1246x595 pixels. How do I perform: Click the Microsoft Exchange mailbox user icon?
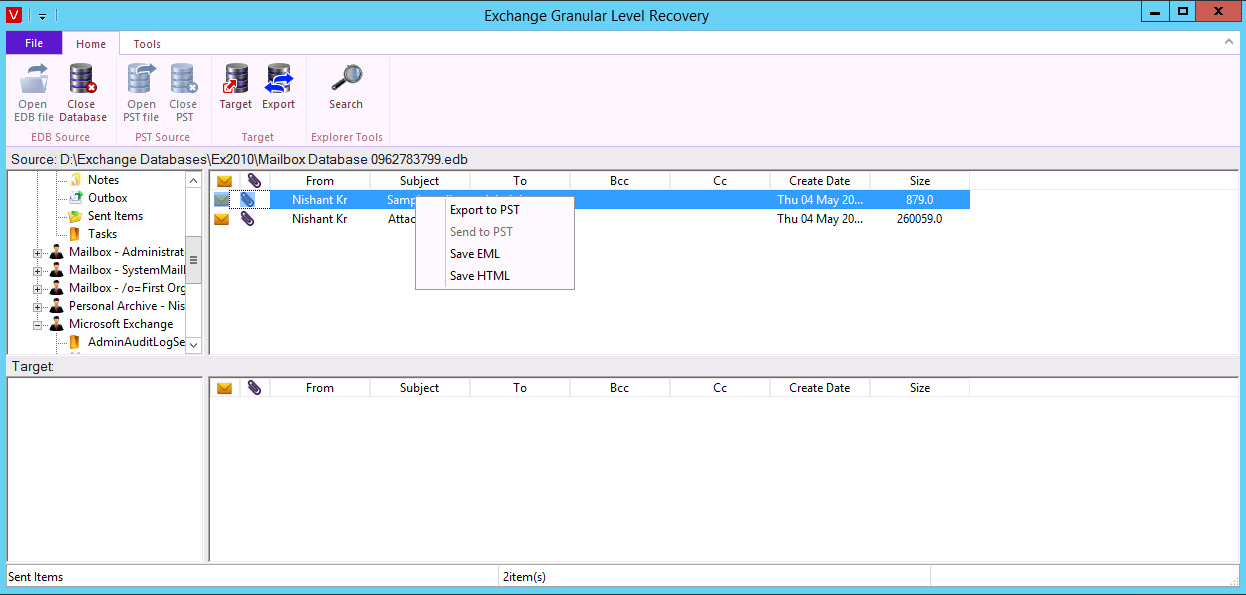(57, 324)
